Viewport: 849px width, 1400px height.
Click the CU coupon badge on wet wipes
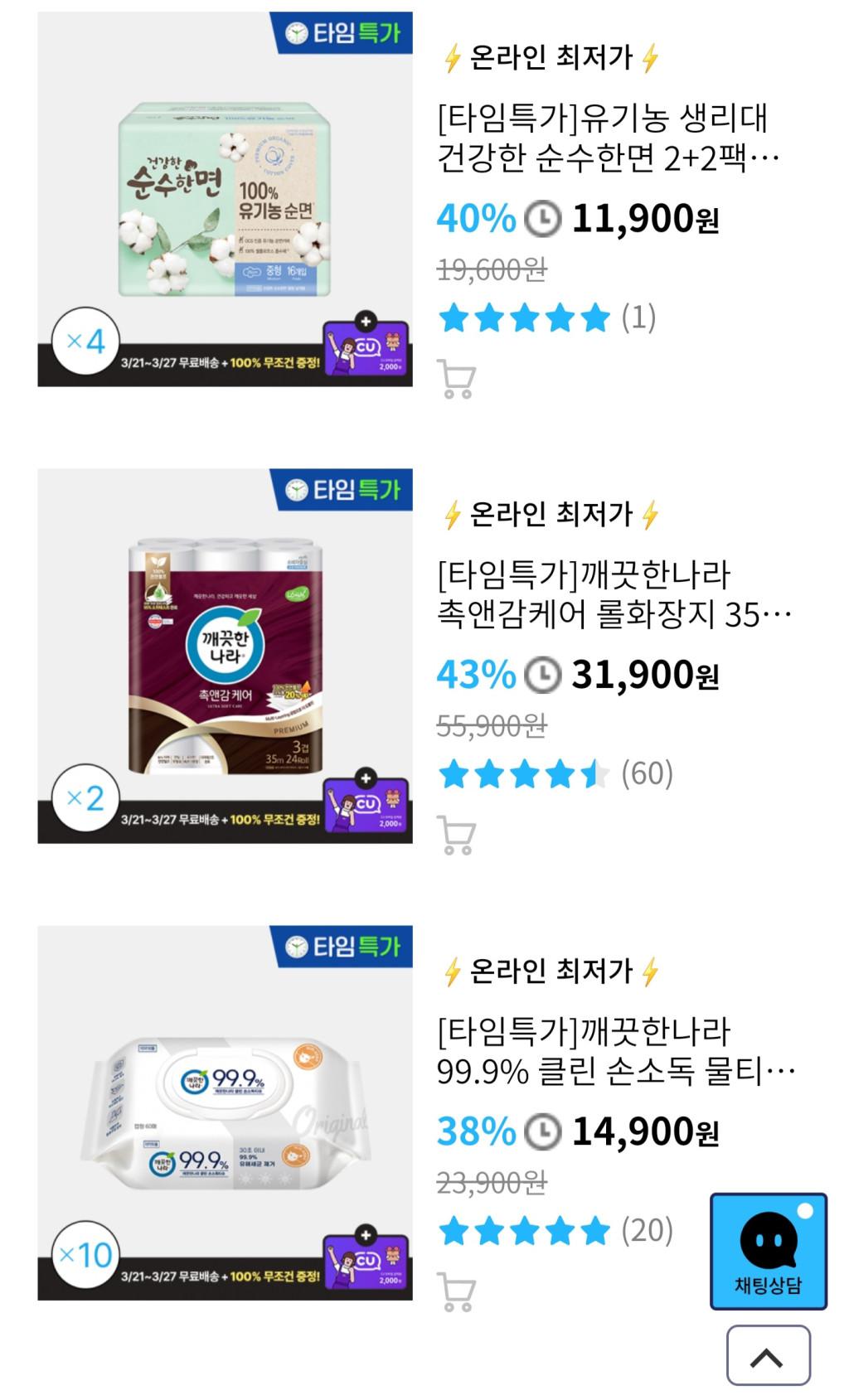click(x=366, y=1260)
